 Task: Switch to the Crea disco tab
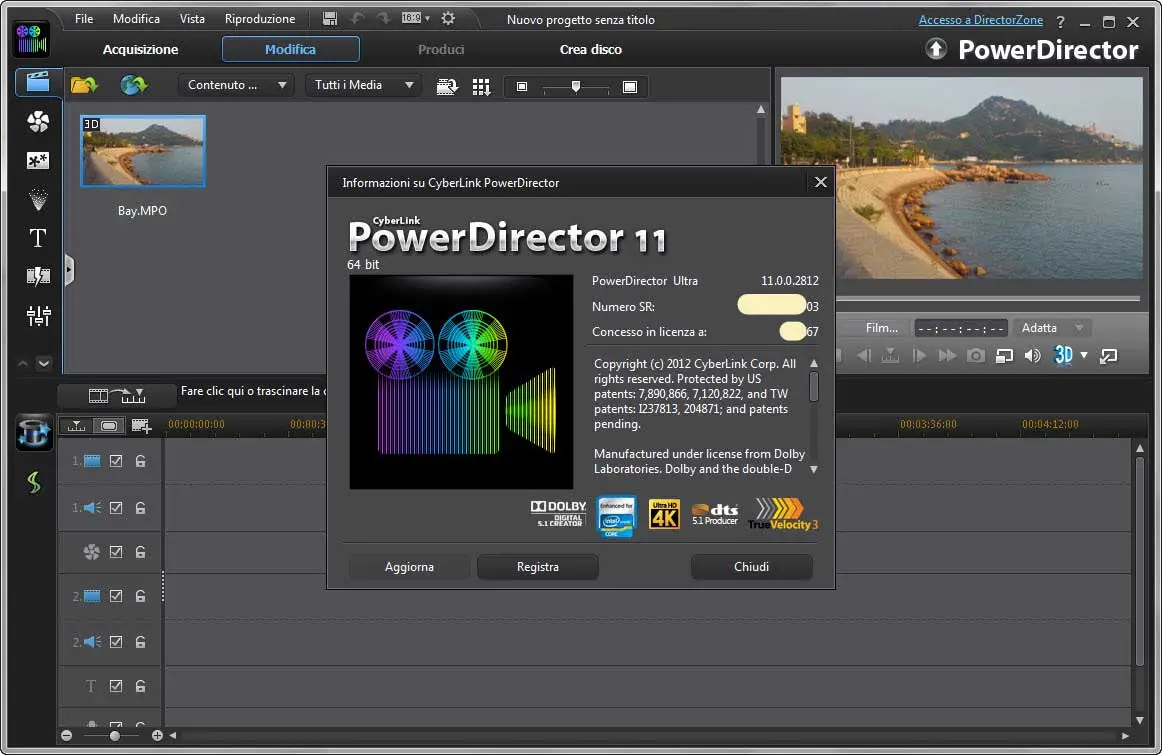point(590,49)
